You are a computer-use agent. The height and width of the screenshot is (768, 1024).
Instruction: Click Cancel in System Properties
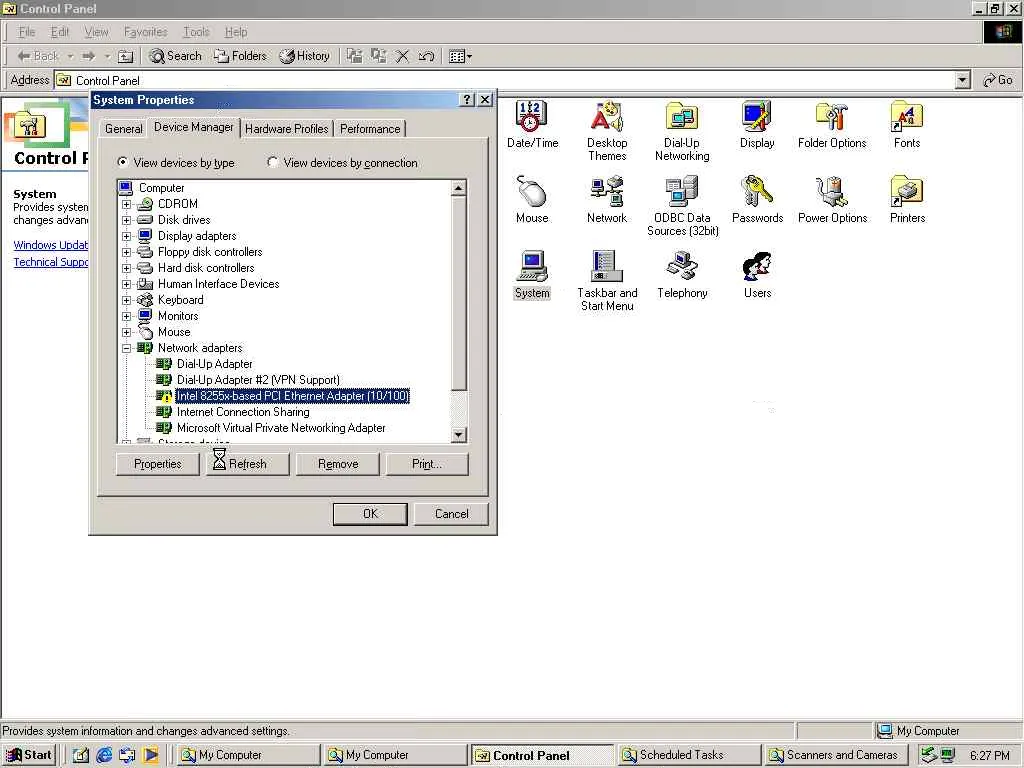451,514
